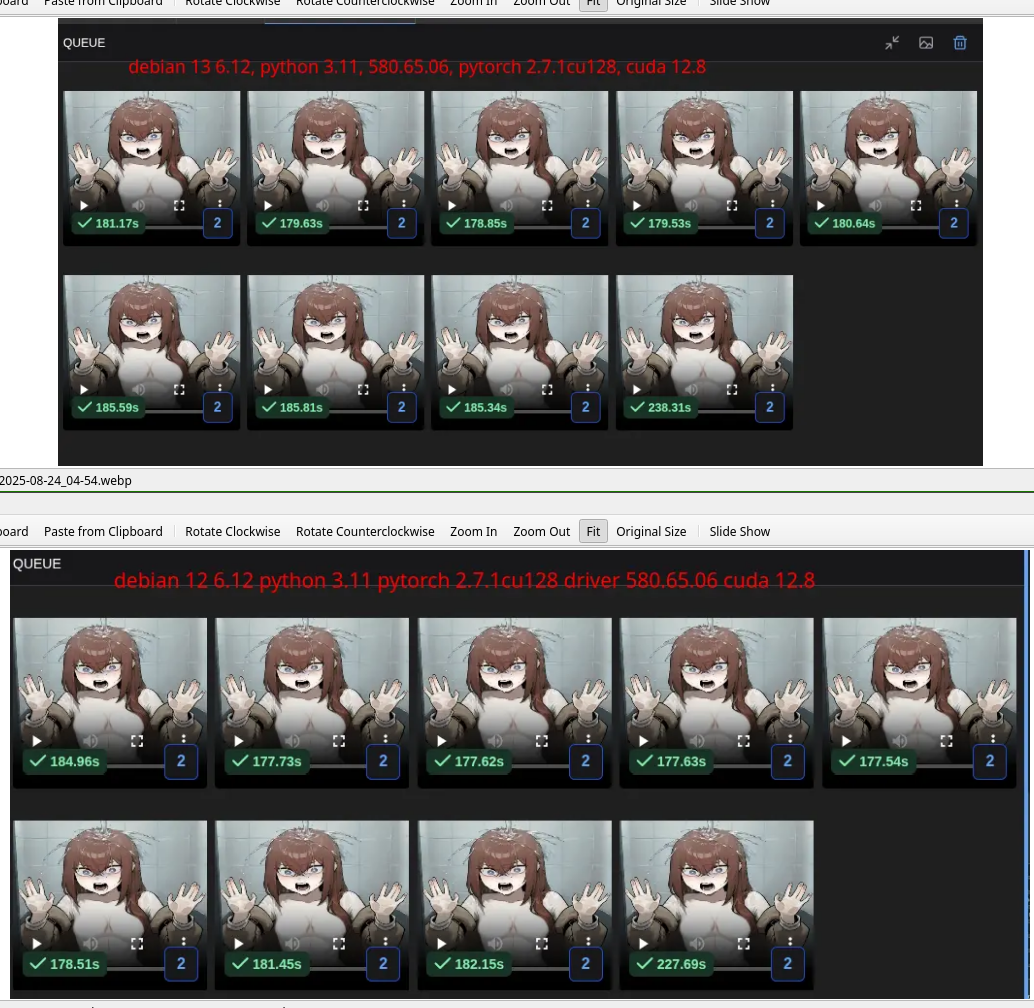This screenshot has height=1008, width=1034.
Task: Play the video labeled 184.96s
Action: pos(37,741)
